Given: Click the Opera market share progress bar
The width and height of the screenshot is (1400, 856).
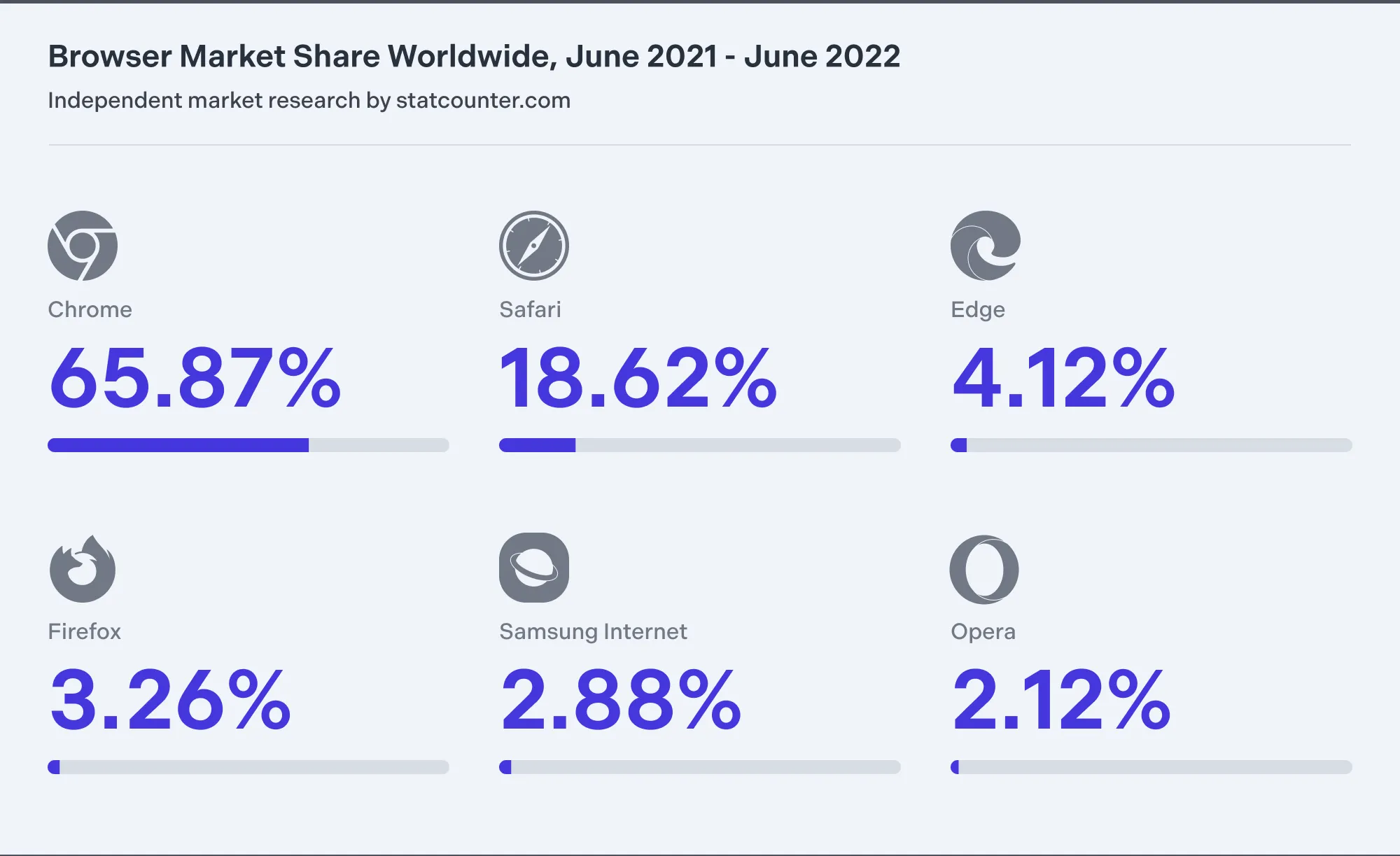Looking at the screenshot, I should click(x=1151, y=767).
